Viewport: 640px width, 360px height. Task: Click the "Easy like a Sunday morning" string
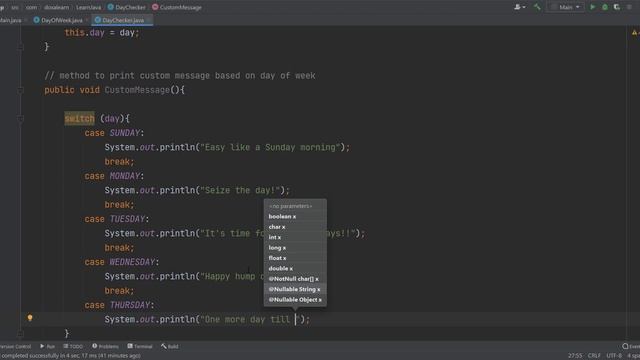click(270, 147)
